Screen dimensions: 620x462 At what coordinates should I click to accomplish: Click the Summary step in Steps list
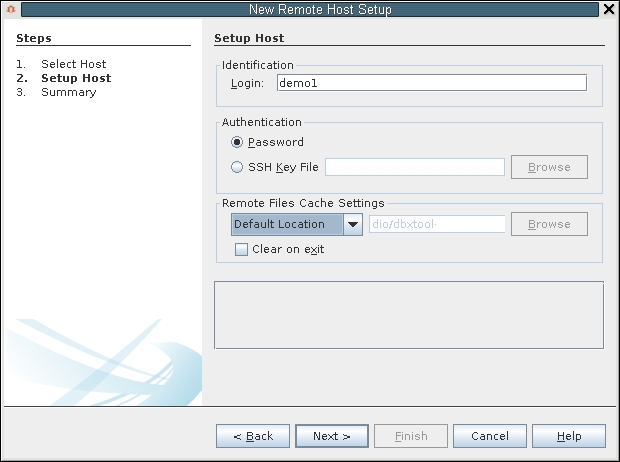(x=68, y=92)
